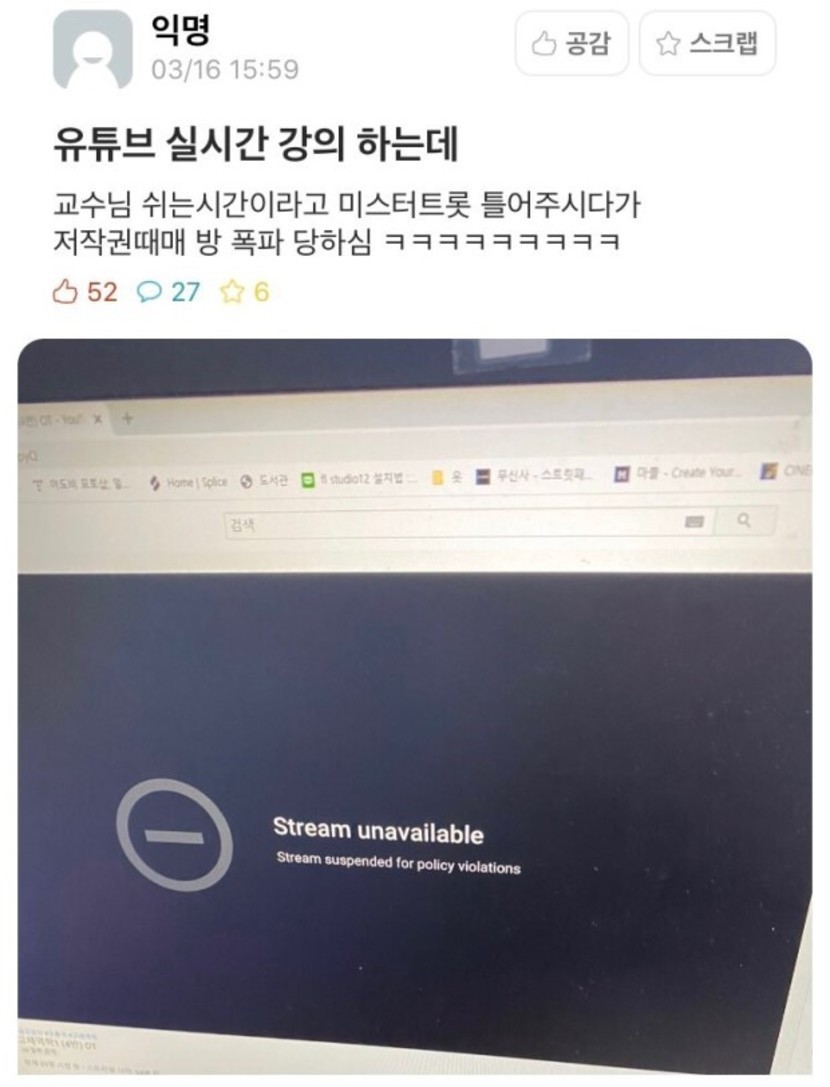Viewport: 830px width, 1087px height.
Task: Open a new browser tab with plus
Action: point(127,418)
